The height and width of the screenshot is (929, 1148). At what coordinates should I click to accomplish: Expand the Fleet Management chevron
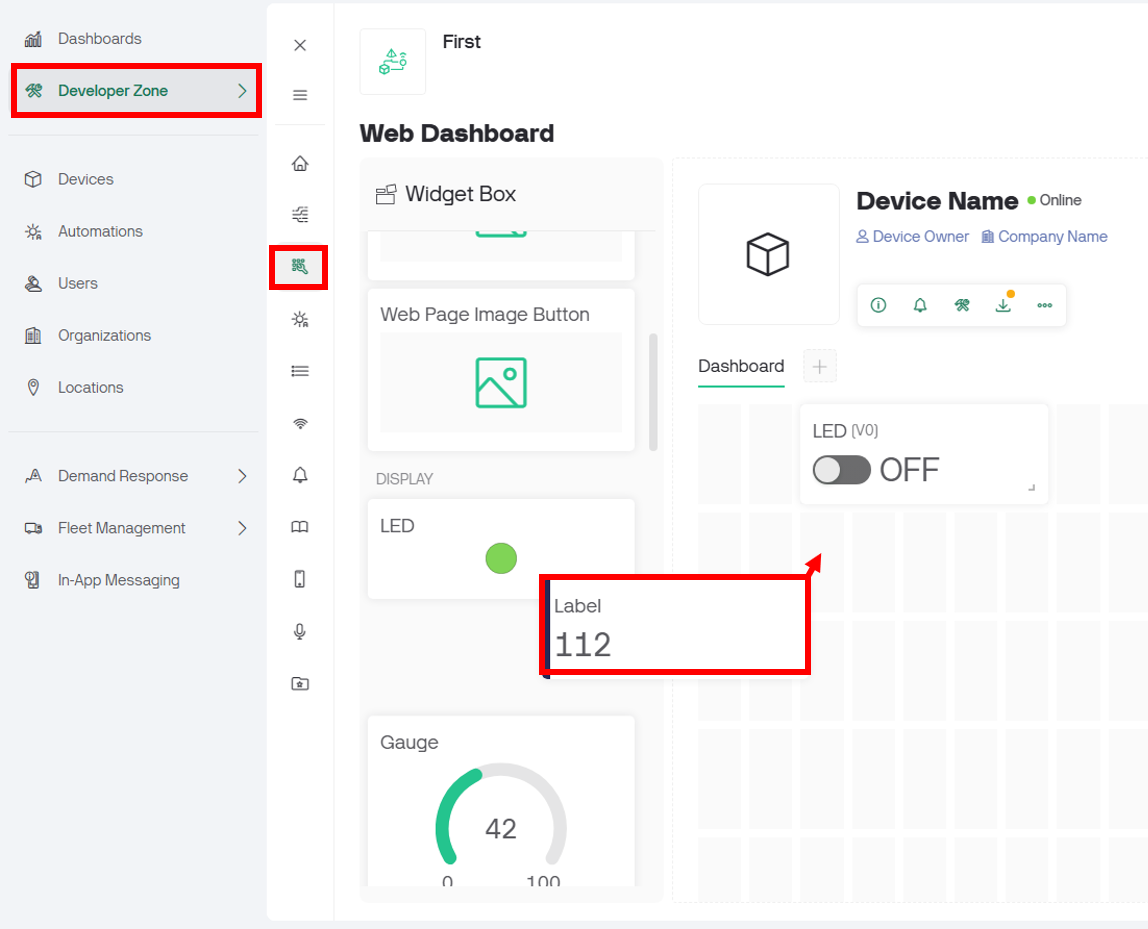click(242, 528)
